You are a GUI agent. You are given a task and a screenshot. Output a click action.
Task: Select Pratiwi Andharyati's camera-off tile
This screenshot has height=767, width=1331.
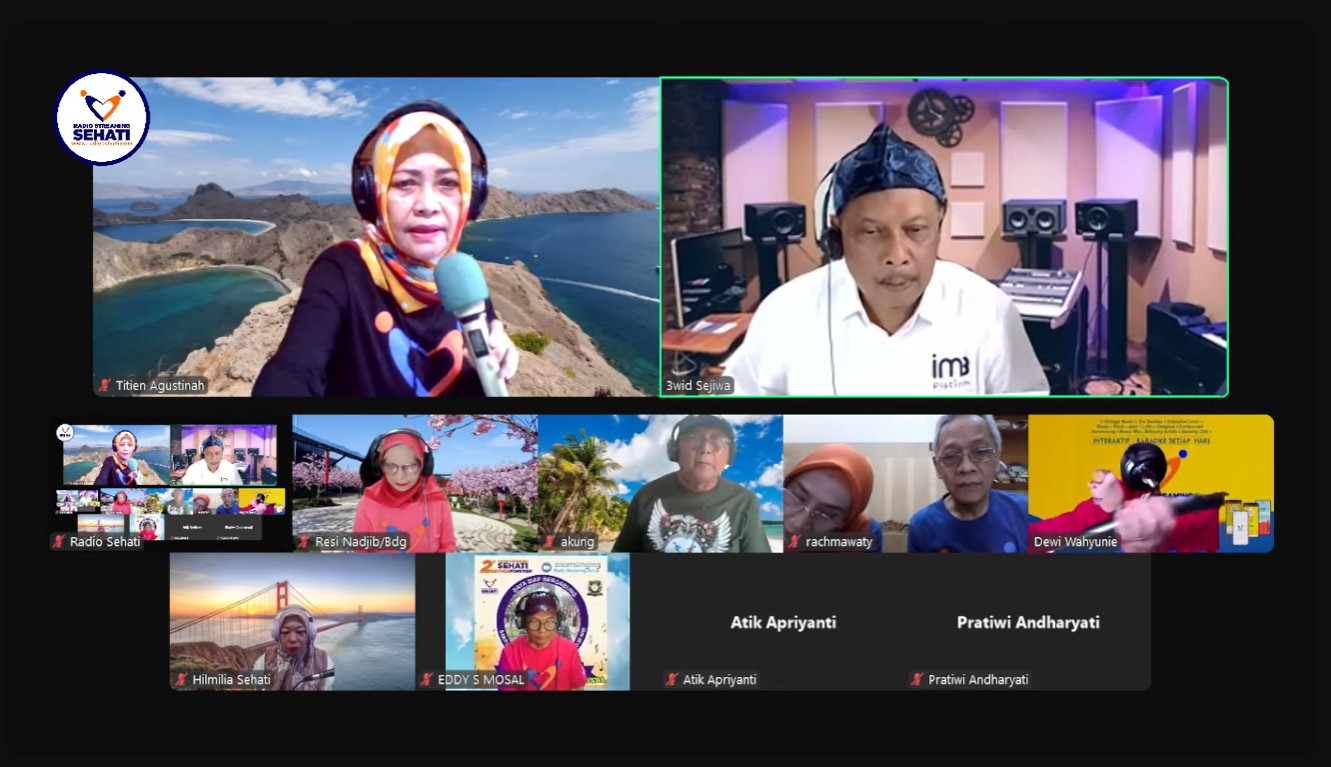[x=1028, y=622]
